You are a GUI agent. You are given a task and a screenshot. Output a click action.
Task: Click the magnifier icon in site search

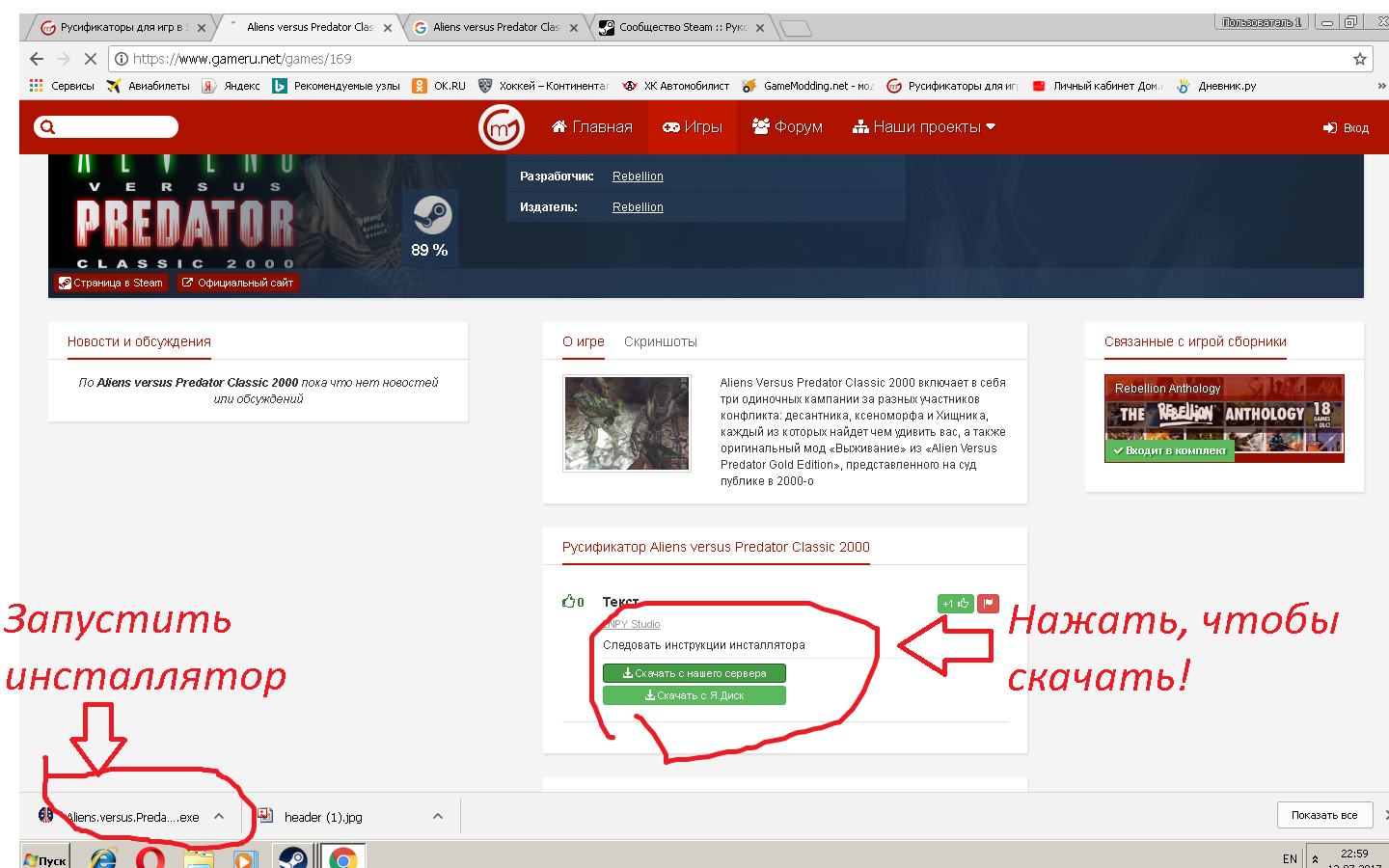[47, 127]
